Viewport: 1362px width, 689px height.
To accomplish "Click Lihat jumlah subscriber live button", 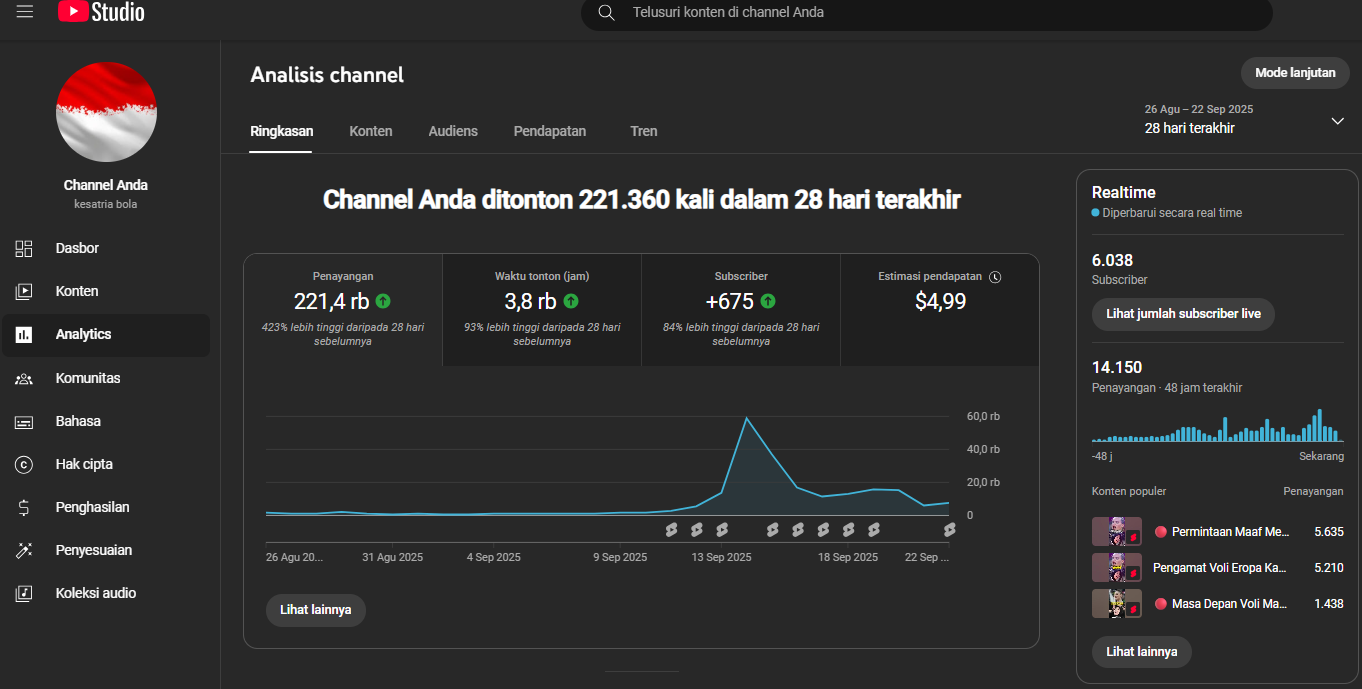I will click(1183, 314).
